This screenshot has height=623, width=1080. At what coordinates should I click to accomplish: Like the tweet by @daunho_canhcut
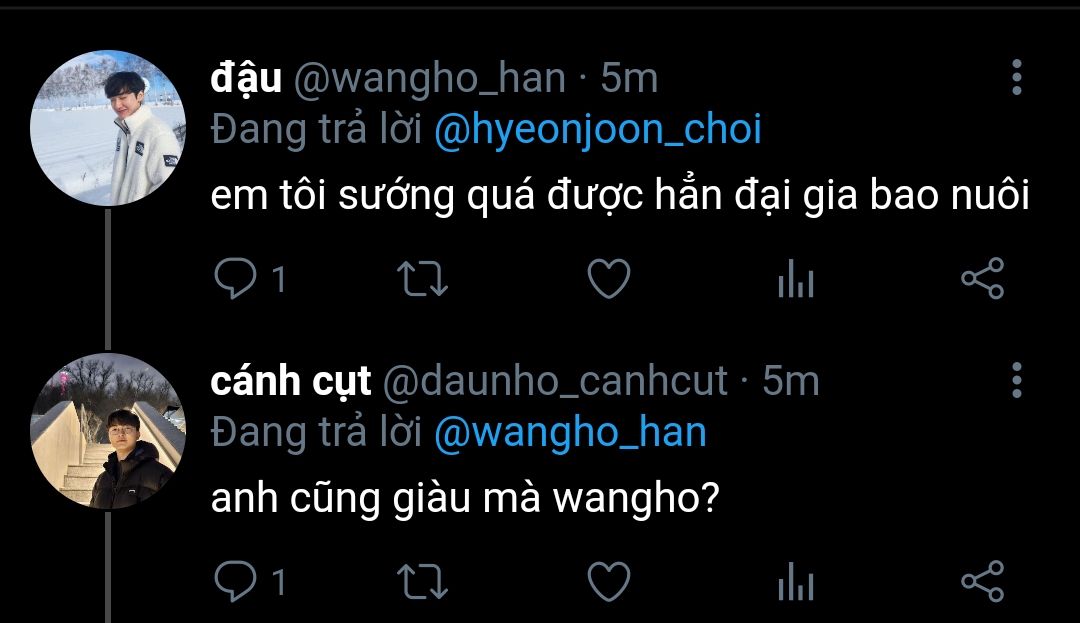[609, 582]
